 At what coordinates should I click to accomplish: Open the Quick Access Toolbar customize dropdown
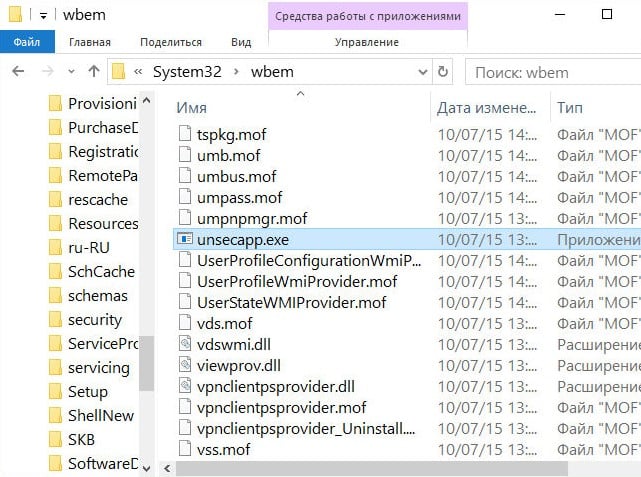[x=43, y=16]
